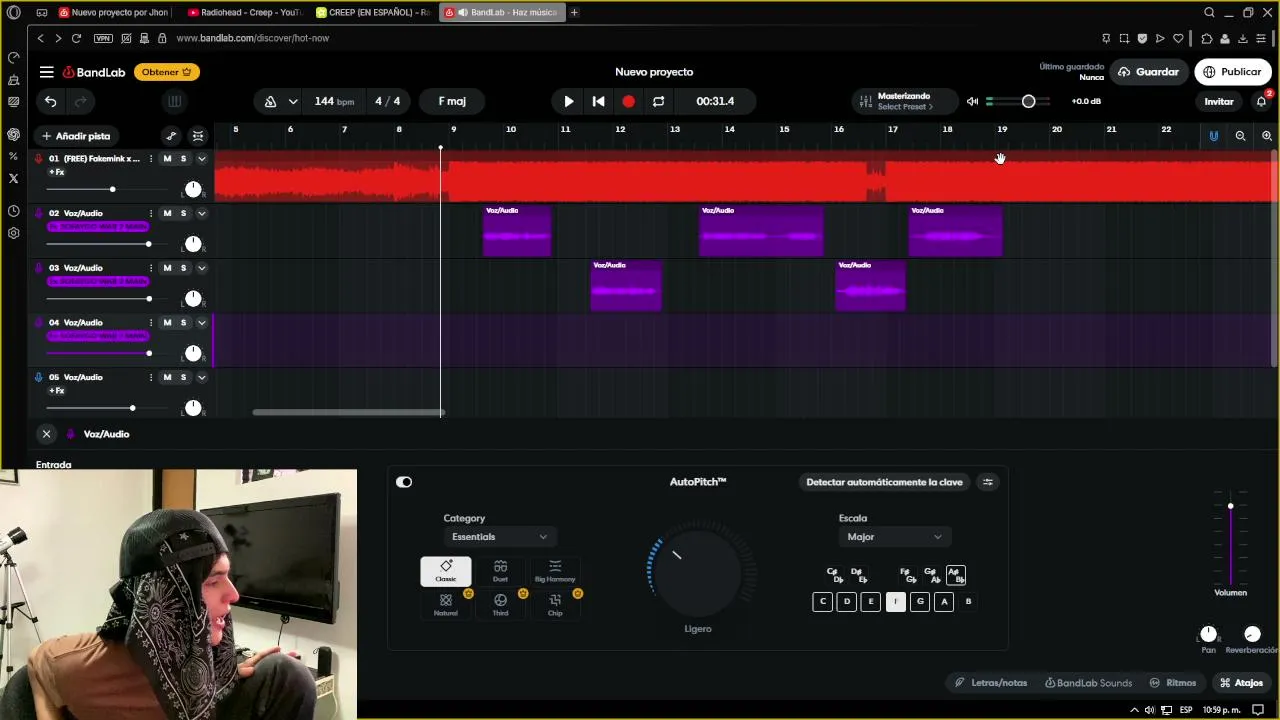1280x720 pixels.
Task: Arm track 05 microphone icon
Action: click(x=38, y=377)
